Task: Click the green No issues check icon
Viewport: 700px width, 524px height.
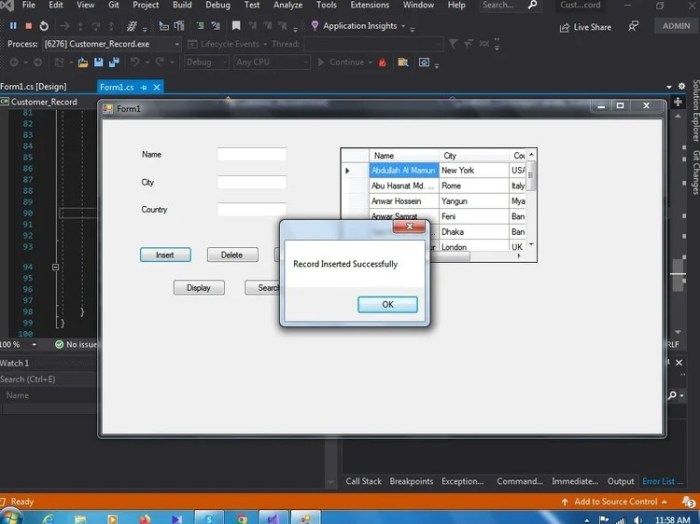Action: [x=59, y=345]
